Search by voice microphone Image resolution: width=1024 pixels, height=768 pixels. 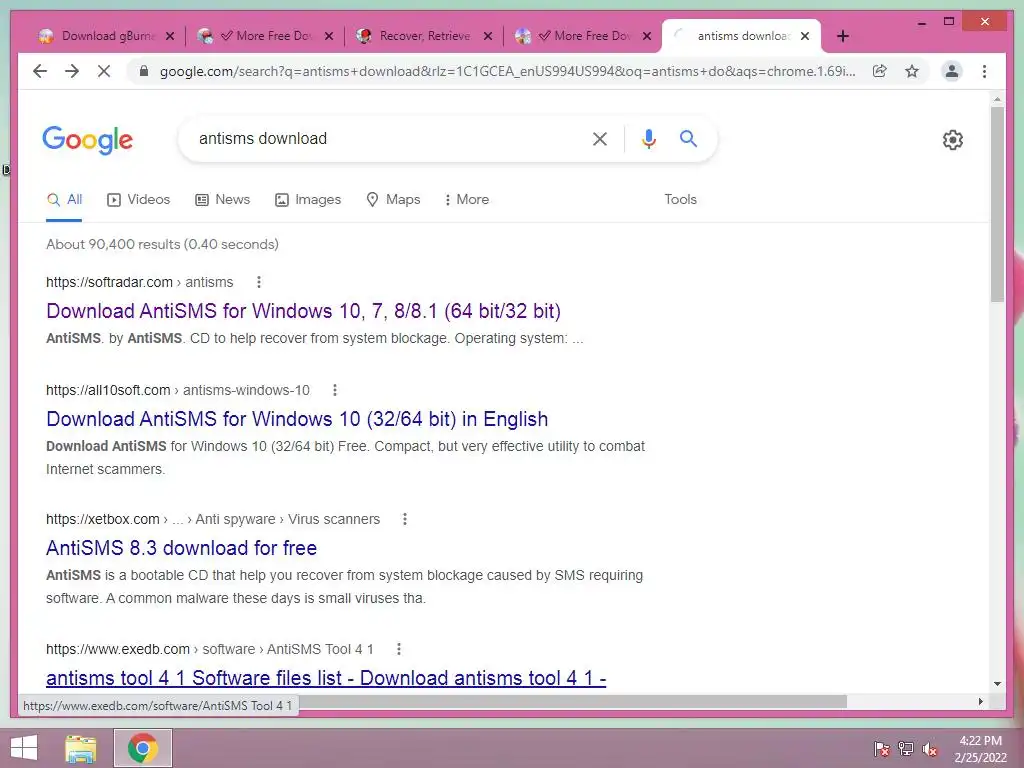pos(648,138)
